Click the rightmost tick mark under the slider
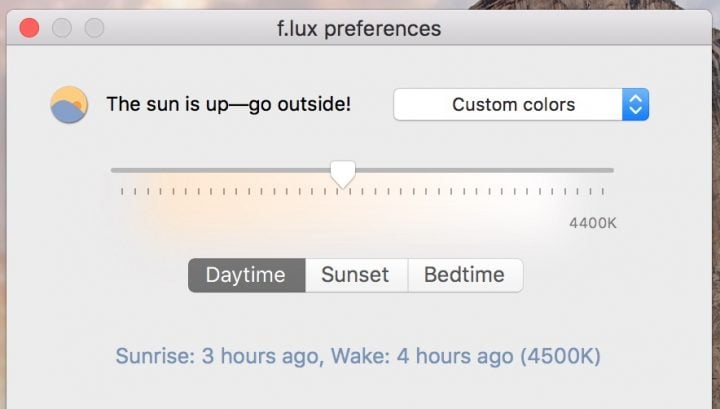 [603, 191]
